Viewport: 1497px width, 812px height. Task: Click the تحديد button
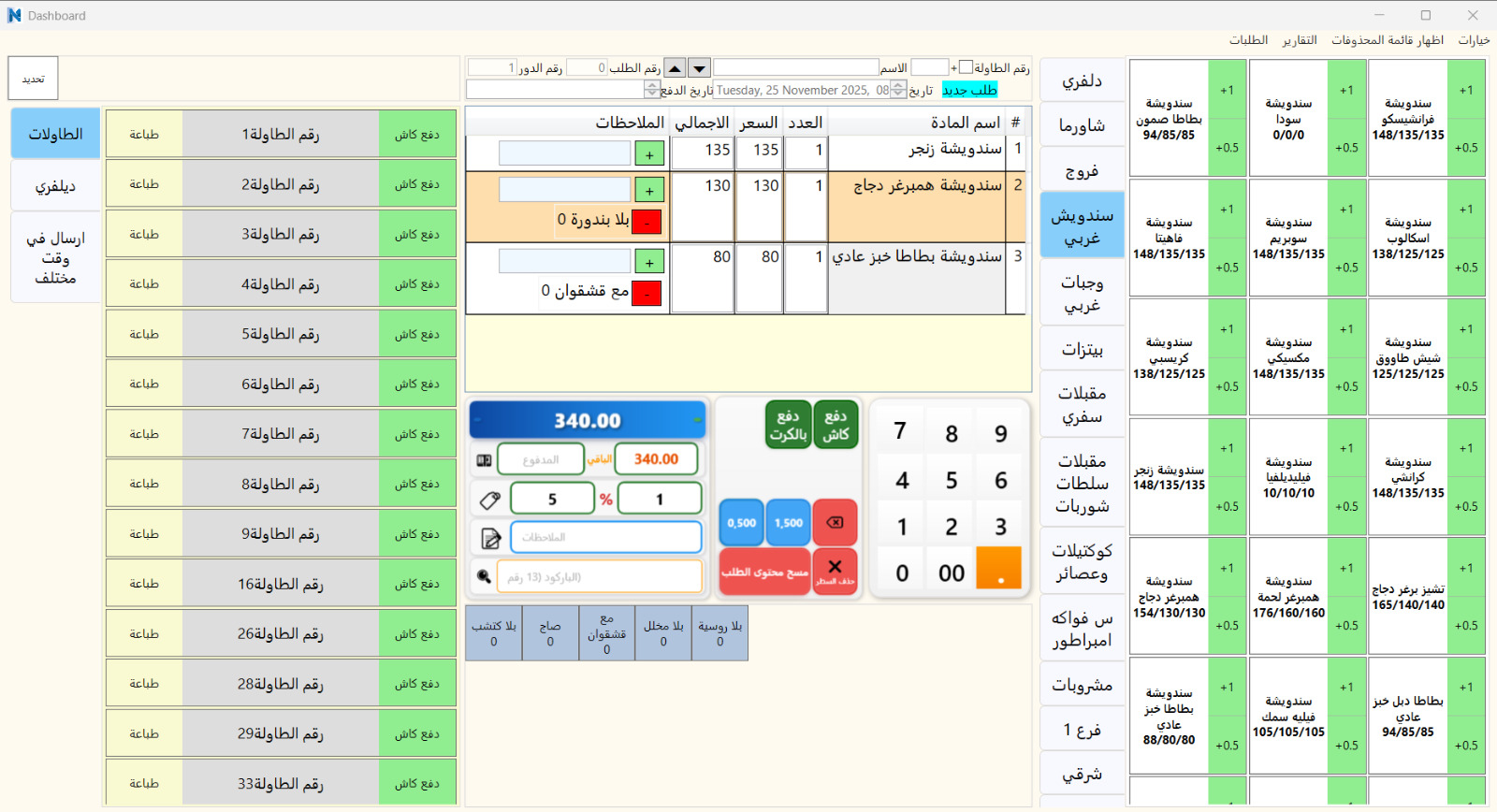point(34,79)
